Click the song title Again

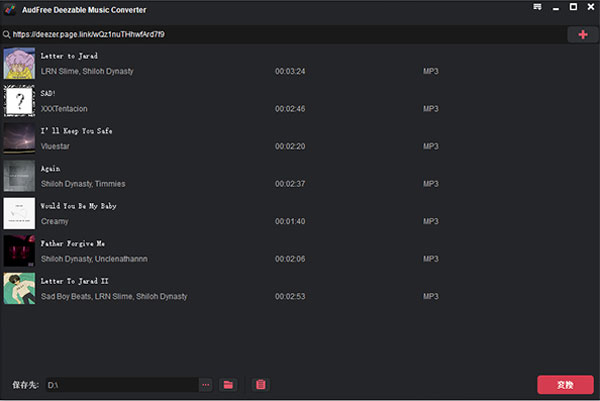click(51, 169)
